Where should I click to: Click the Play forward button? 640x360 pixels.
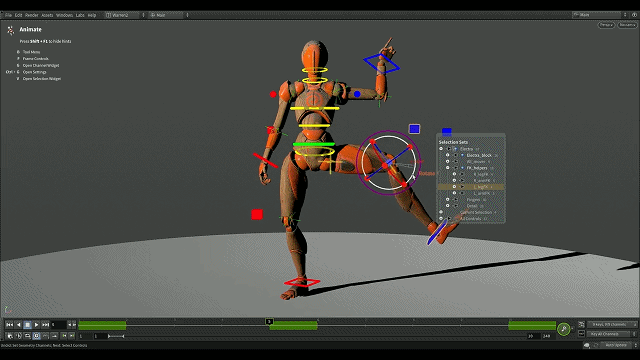click(x=36, y=325)
